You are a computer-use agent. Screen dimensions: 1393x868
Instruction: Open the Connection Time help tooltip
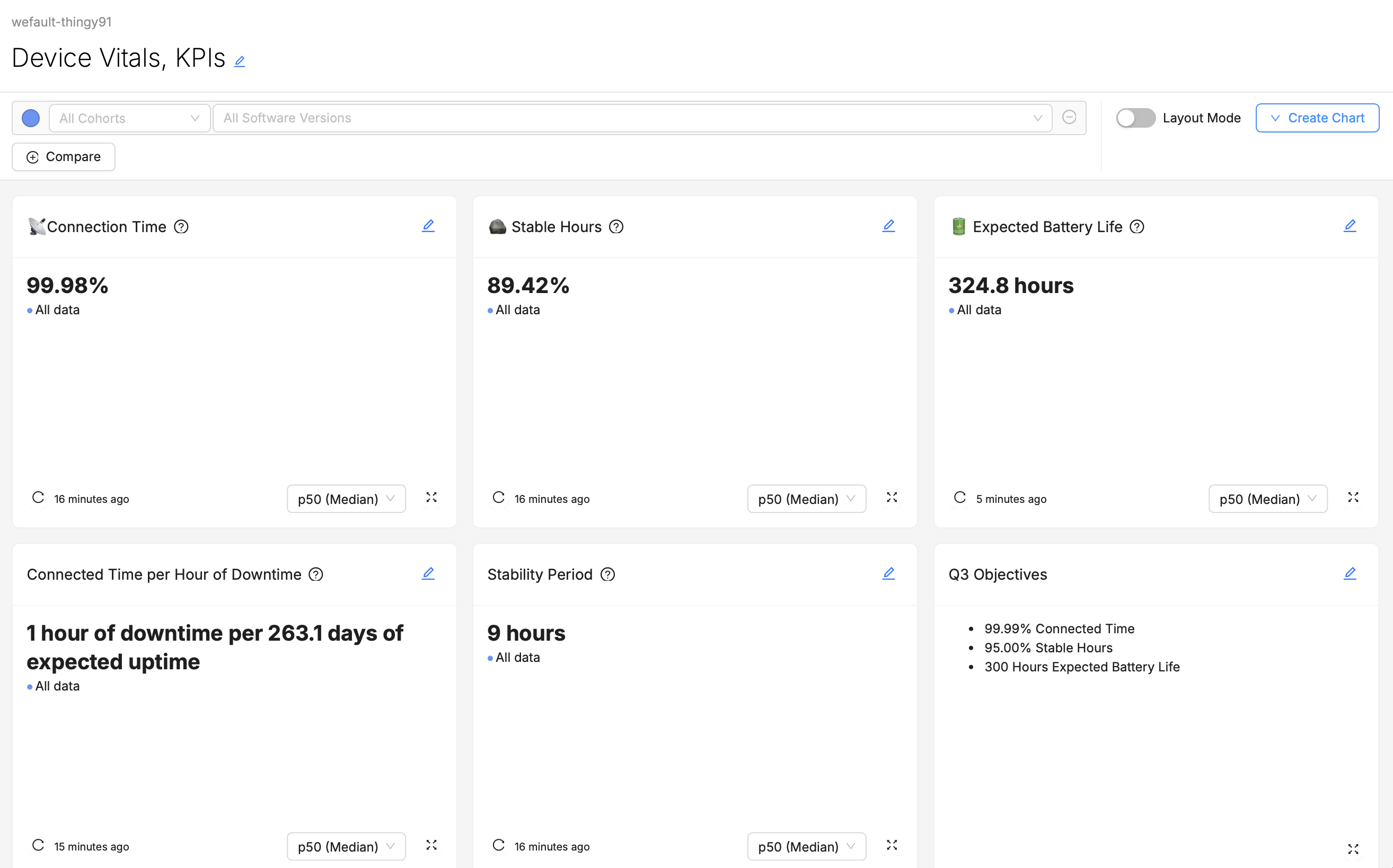(x=181, y=227)
